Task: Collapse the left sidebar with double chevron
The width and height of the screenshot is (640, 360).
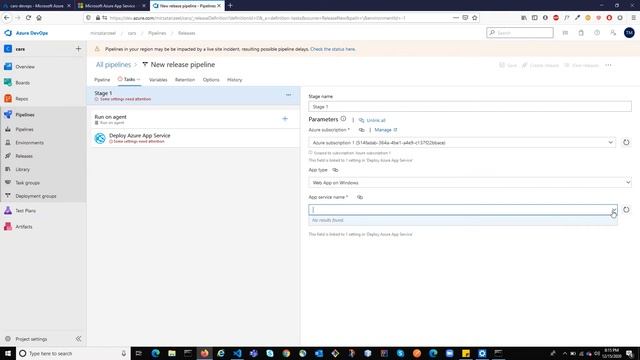Action: click(78, 339)
